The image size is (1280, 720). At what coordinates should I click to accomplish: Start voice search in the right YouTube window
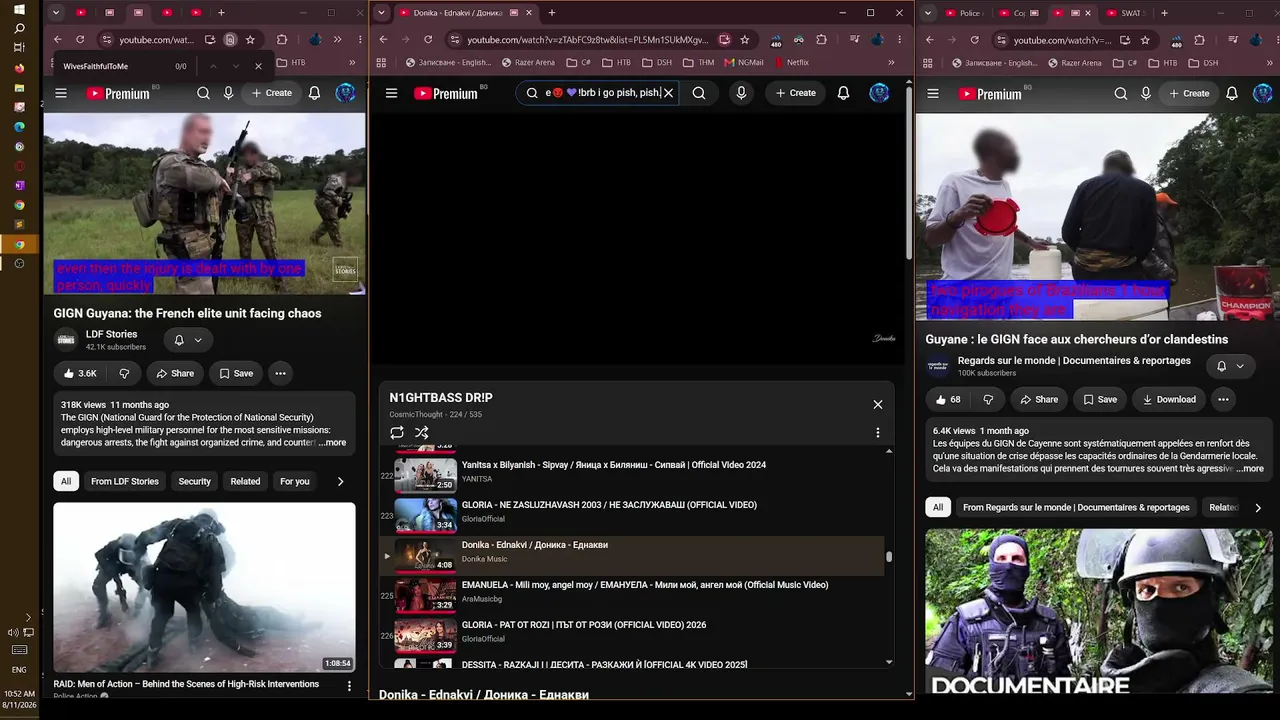coord(1147,93)
